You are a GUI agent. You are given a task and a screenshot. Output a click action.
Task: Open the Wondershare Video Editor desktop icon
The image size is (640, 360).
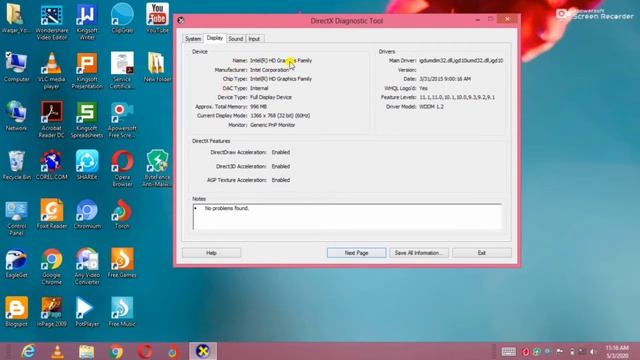point(52,22)
